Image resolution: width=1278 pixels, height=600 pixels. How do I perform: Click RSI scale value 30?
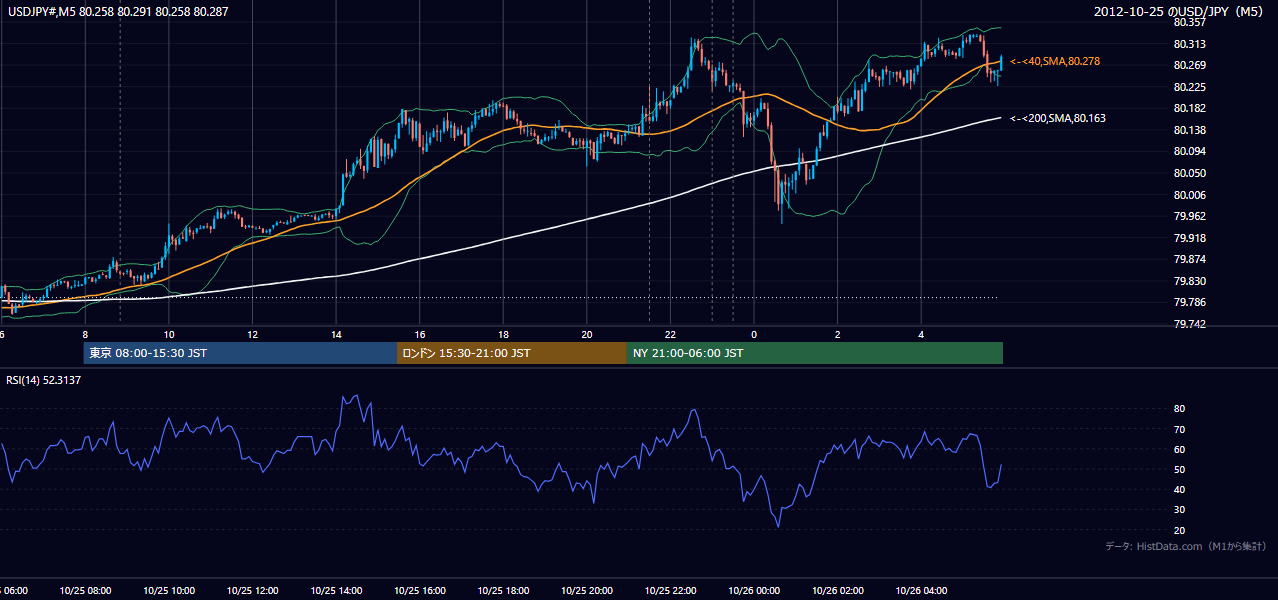coord(1179,510)
